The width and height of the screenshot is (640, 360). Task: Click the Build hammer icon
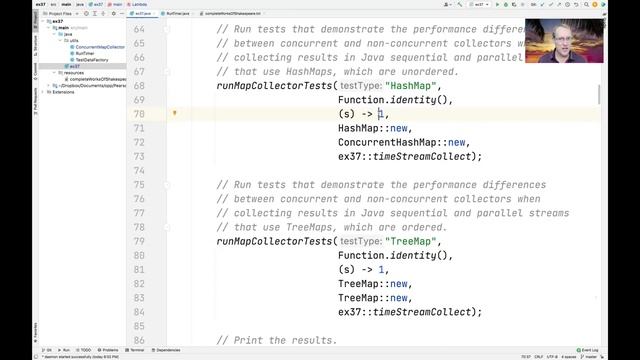tap(460, 4)
